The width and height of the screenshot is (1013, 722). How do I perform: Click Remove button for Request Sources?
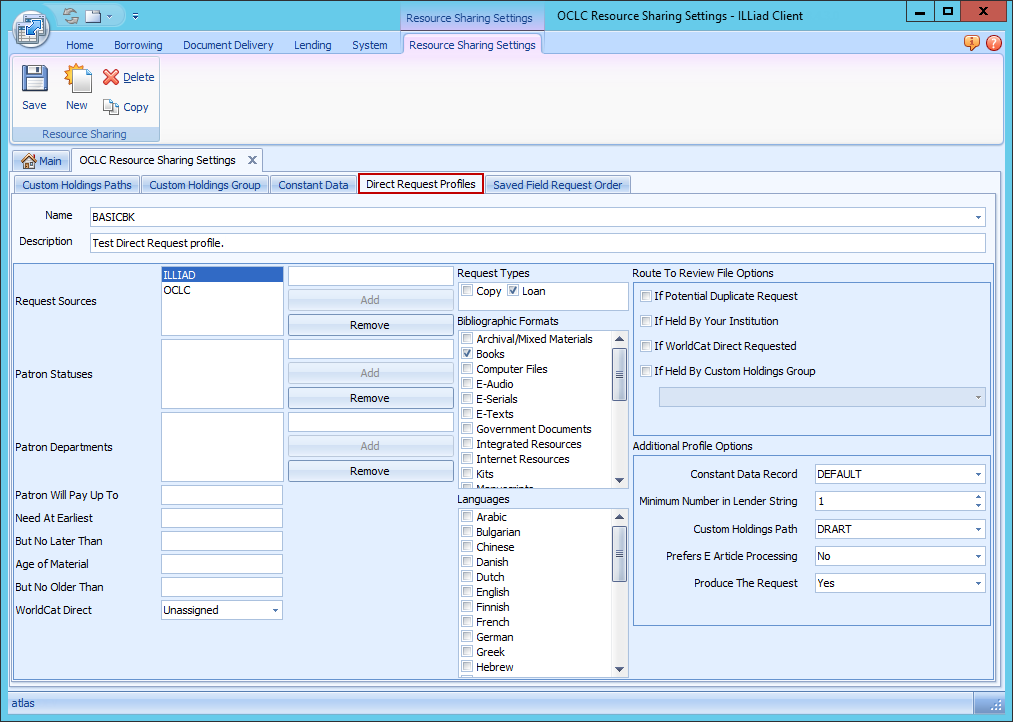click(x=370, y=325)
